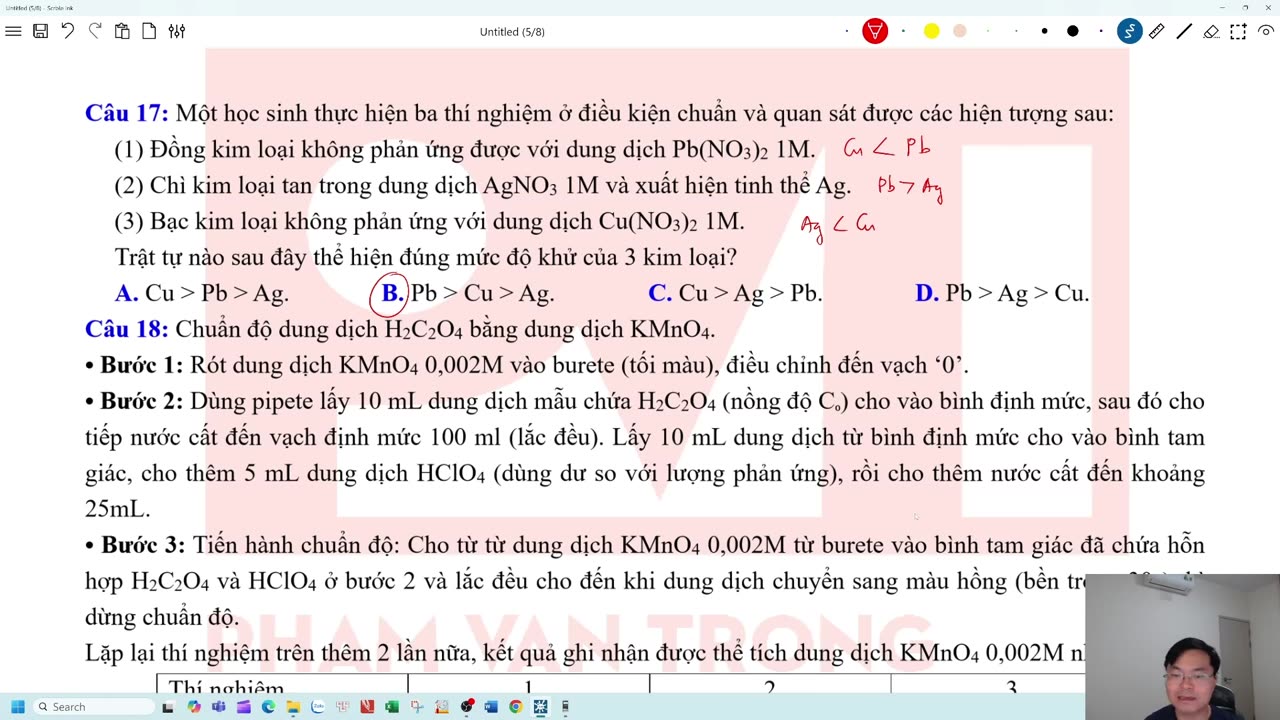Choose the eraser tool
1280x720 pixels.
click(1211, 31)
